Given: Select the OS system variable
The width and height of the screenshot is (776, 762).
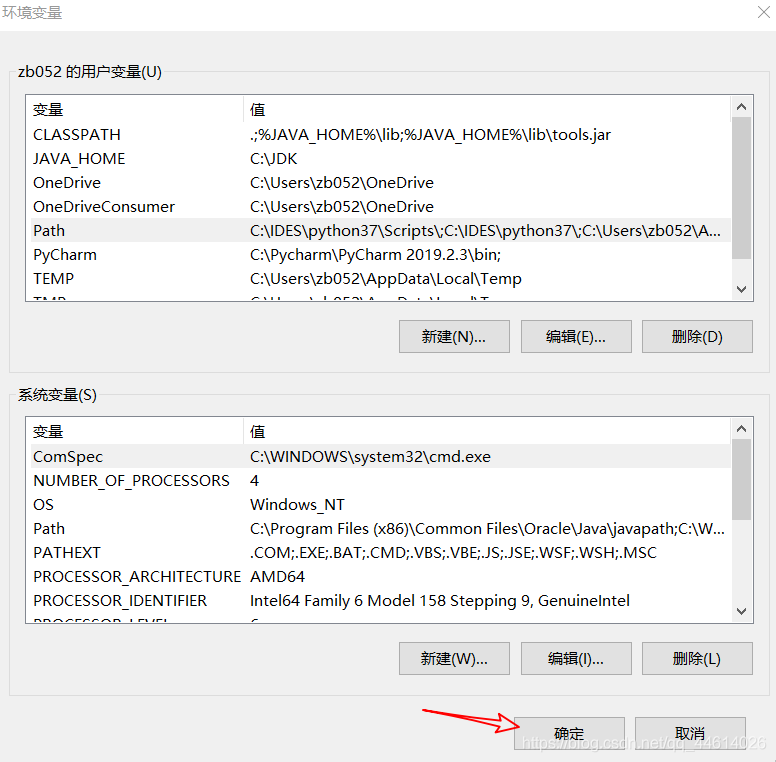Looking at the screenshot, I should (x=381, y=504).
